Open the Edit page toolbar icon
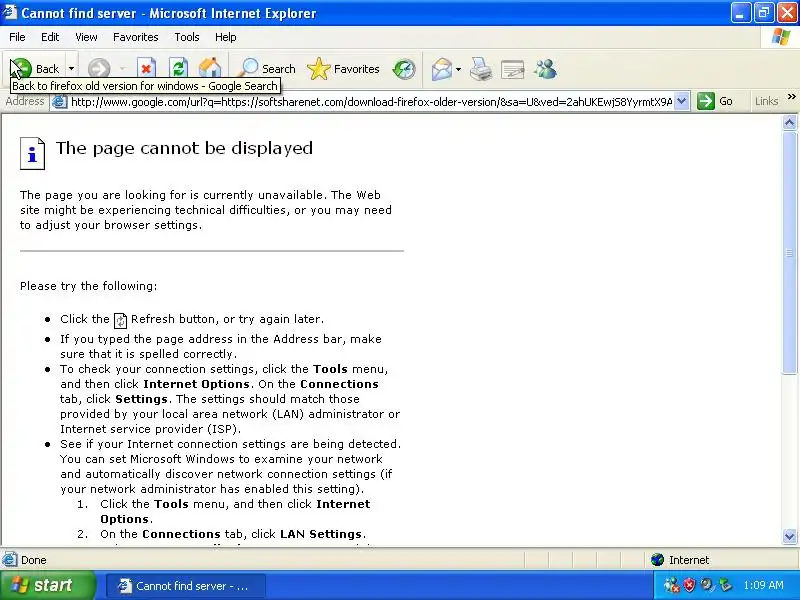 point(513,69)
